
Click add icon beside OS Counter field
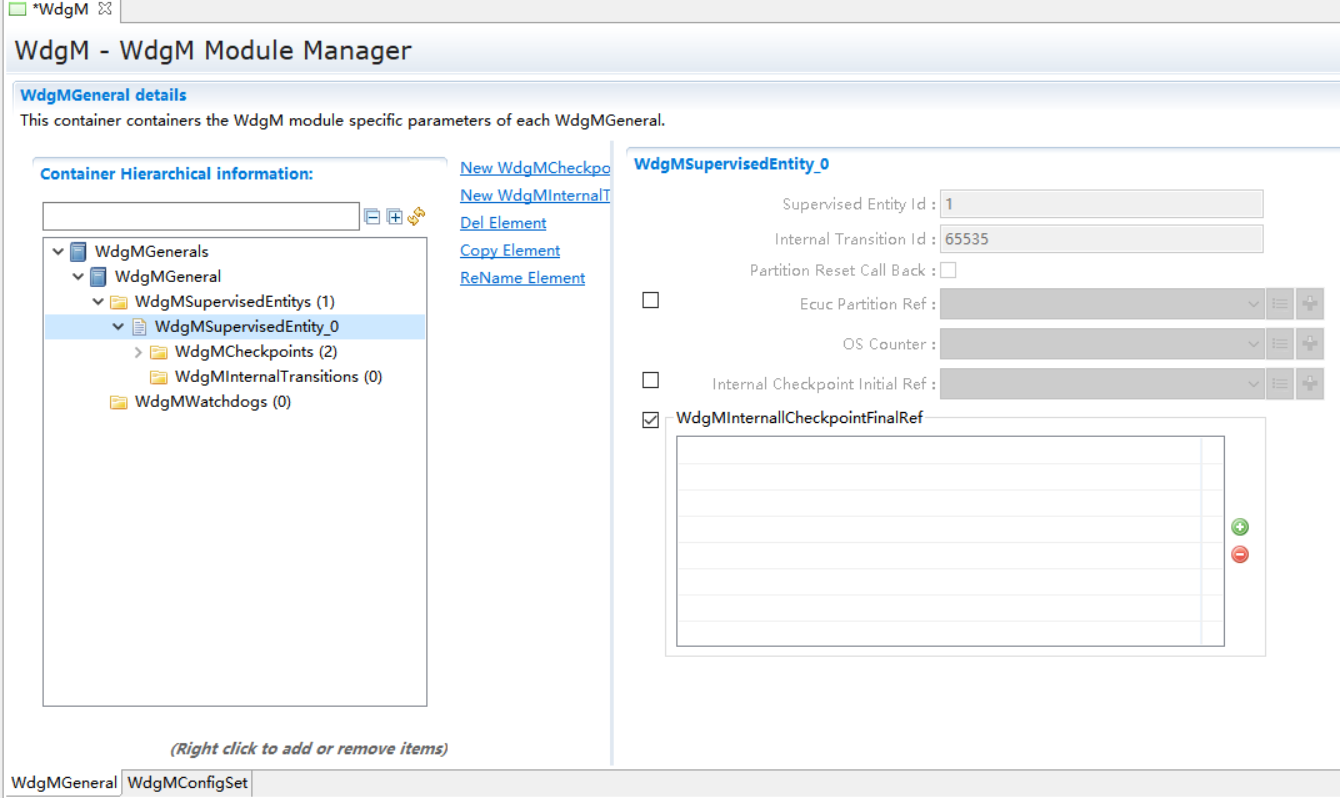pyautogui.click(x=1309, y=344)
